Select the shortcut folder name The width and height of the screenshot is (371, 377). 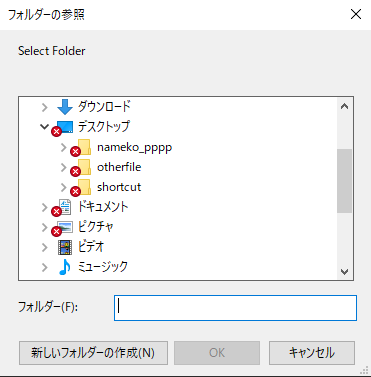tap(119, 187)
